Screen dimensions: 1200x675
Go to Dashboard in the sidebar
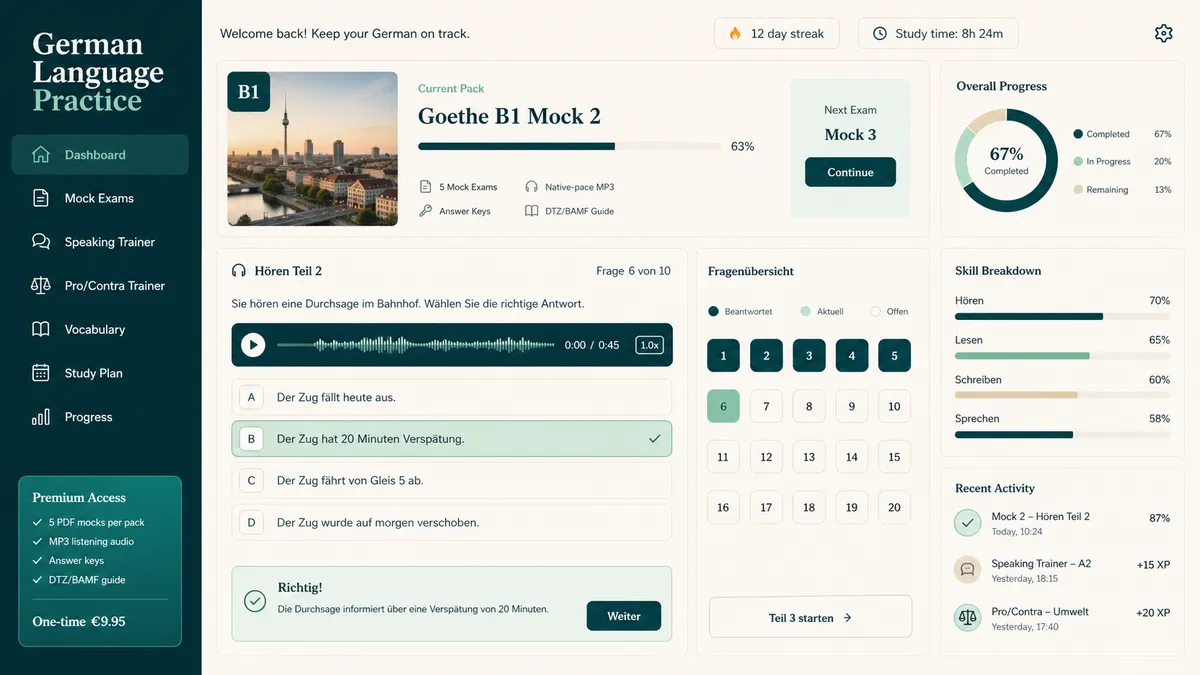pos(100,155)
